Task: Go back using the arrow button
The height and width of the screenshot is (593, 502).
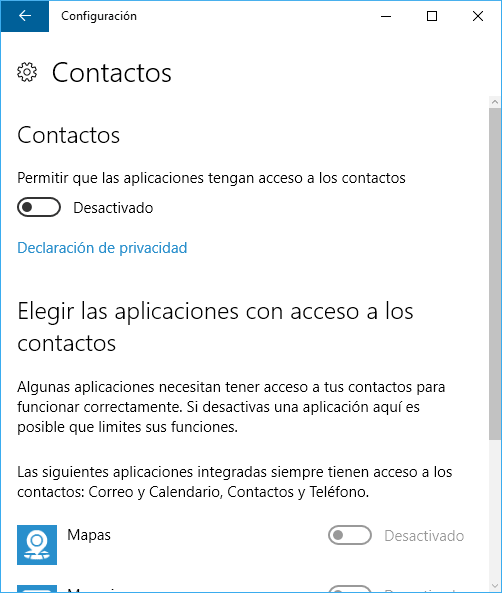Action: pos(25,16)
